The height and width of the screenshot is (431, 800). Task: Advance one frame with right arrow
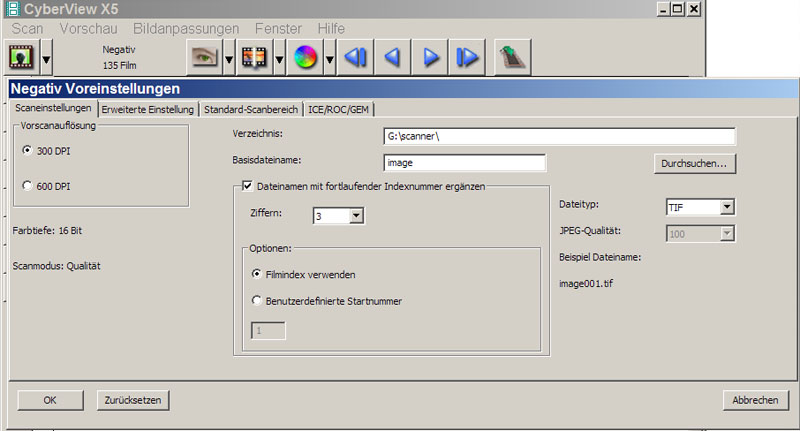(x=430, y=57)
